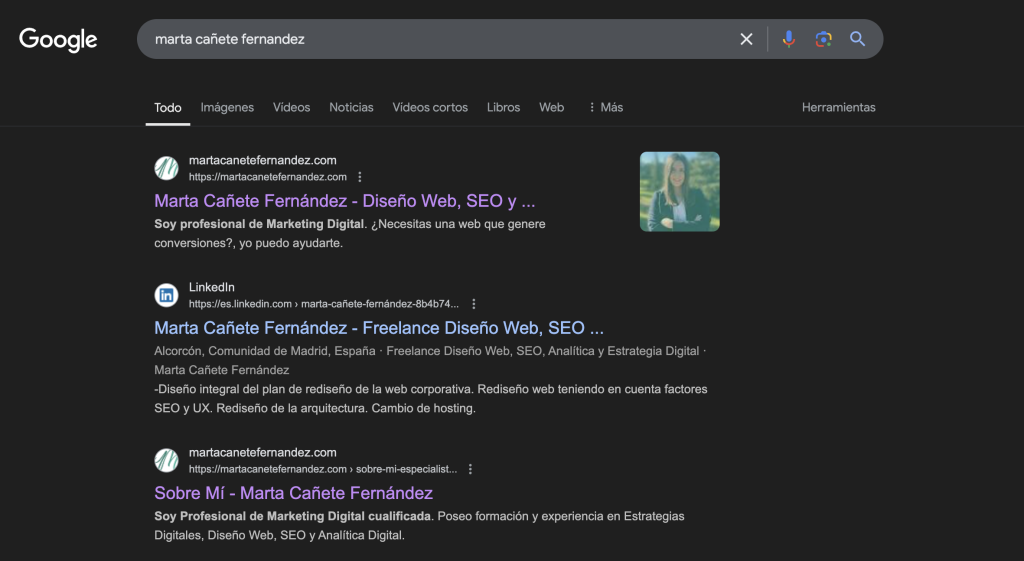The height and width of the screenshot is (561, 1024).
Task: Click the Alcorcón, Comunidad de Madrid snippet line
Action: point(430,351)
